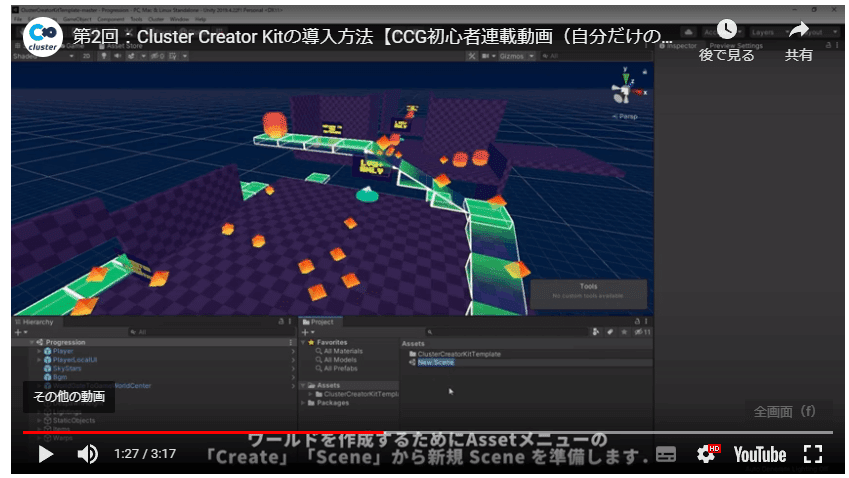The width and height of the screenshot is (849, 478).
Task: Click その他の動画 button
Action: click(x=69, y=397)
